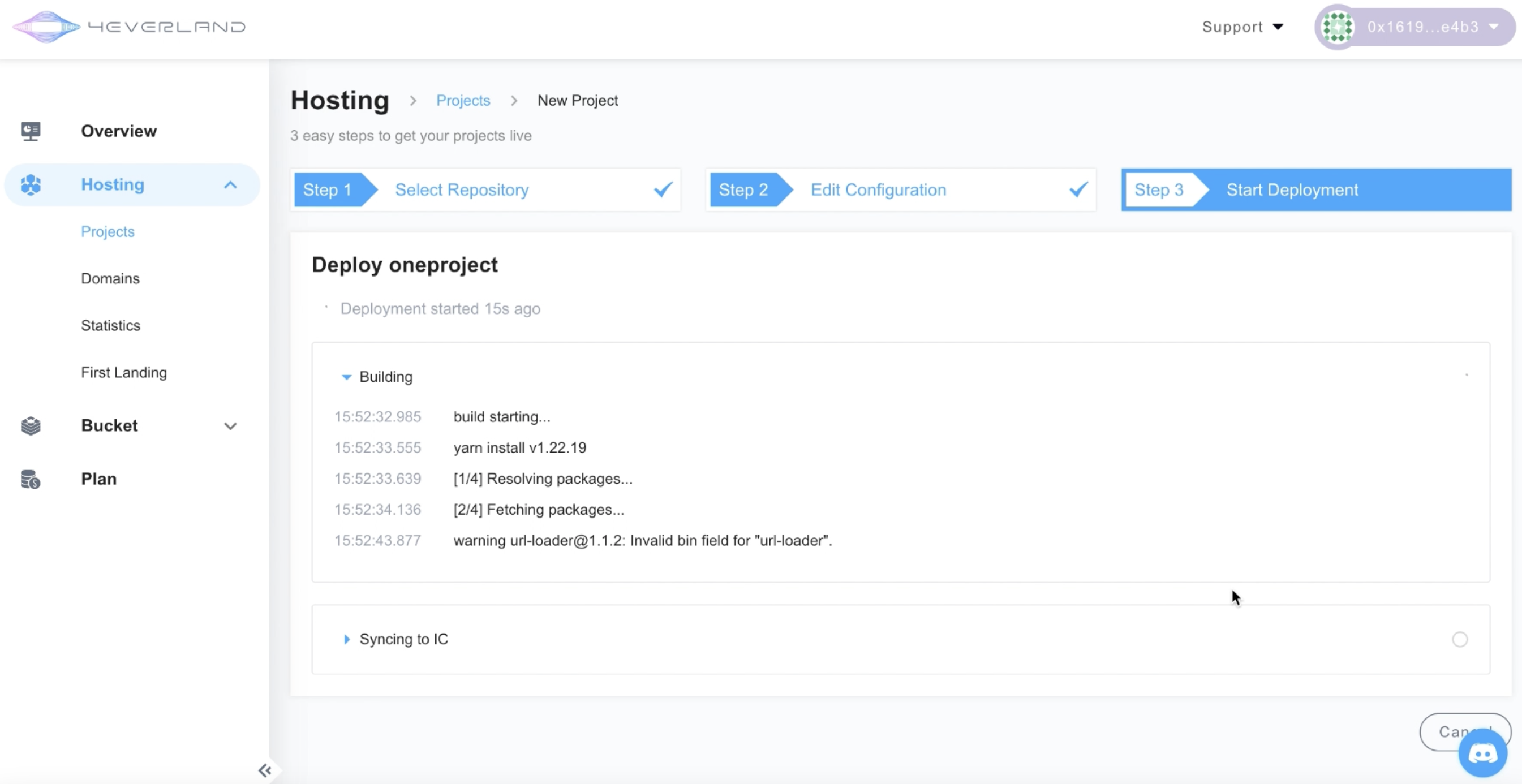The height and width of the screenshot is (784, 1522).
Task: Click the Bucket stack icon
Action: (31, 425)
